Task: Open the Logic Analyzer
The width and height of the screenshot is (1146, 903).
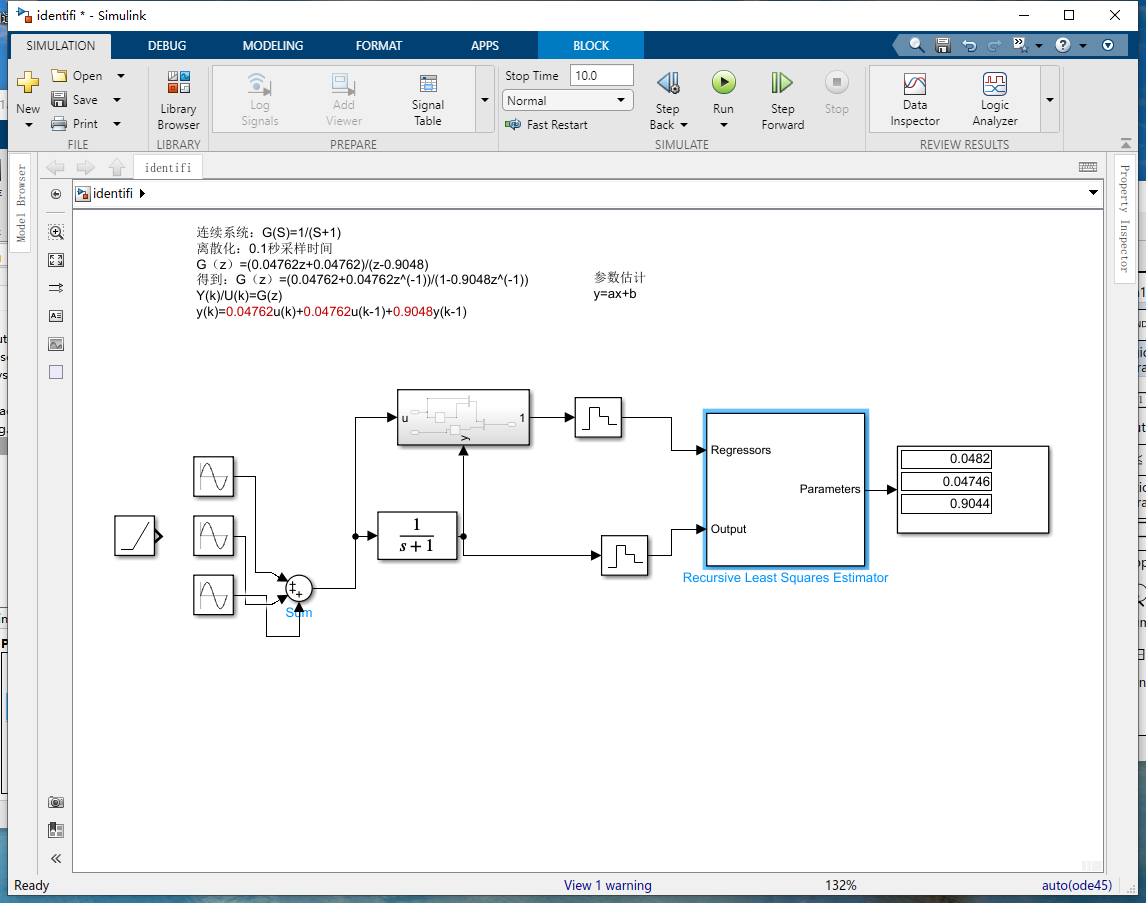Action: (995, 100)
